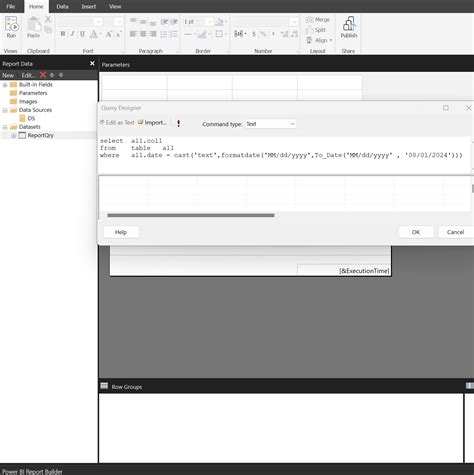The image size is (474, 475).
Task: Click inside the SQL query text editor
Action: tap(284, 154)
